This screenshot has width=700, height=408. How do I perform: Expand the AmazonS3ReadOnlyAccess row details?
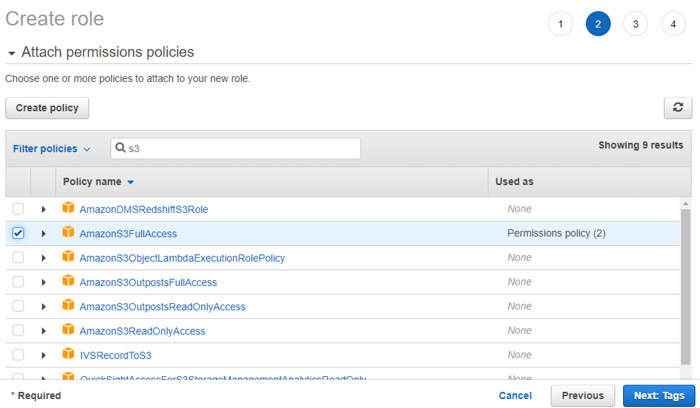[43, 331]
